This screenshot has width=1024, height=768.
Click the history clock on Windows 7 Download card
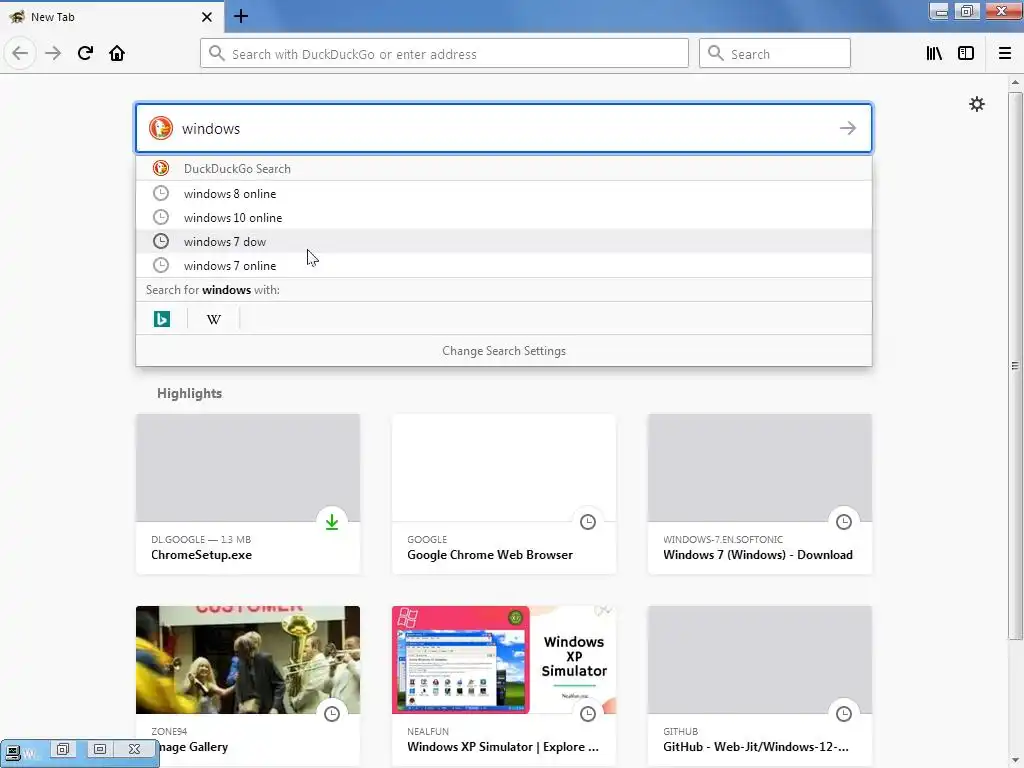point(844,521)
